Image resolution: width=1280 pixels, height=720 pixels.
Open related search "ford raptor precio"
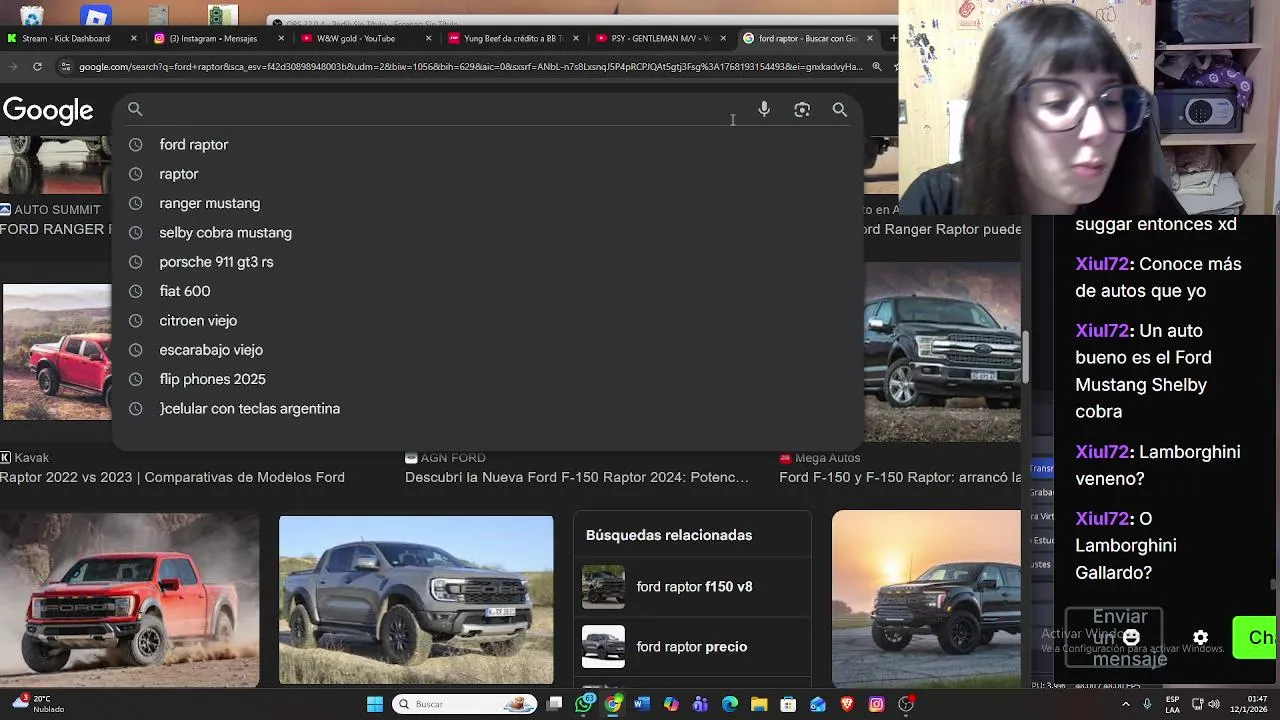click(692, 647)
